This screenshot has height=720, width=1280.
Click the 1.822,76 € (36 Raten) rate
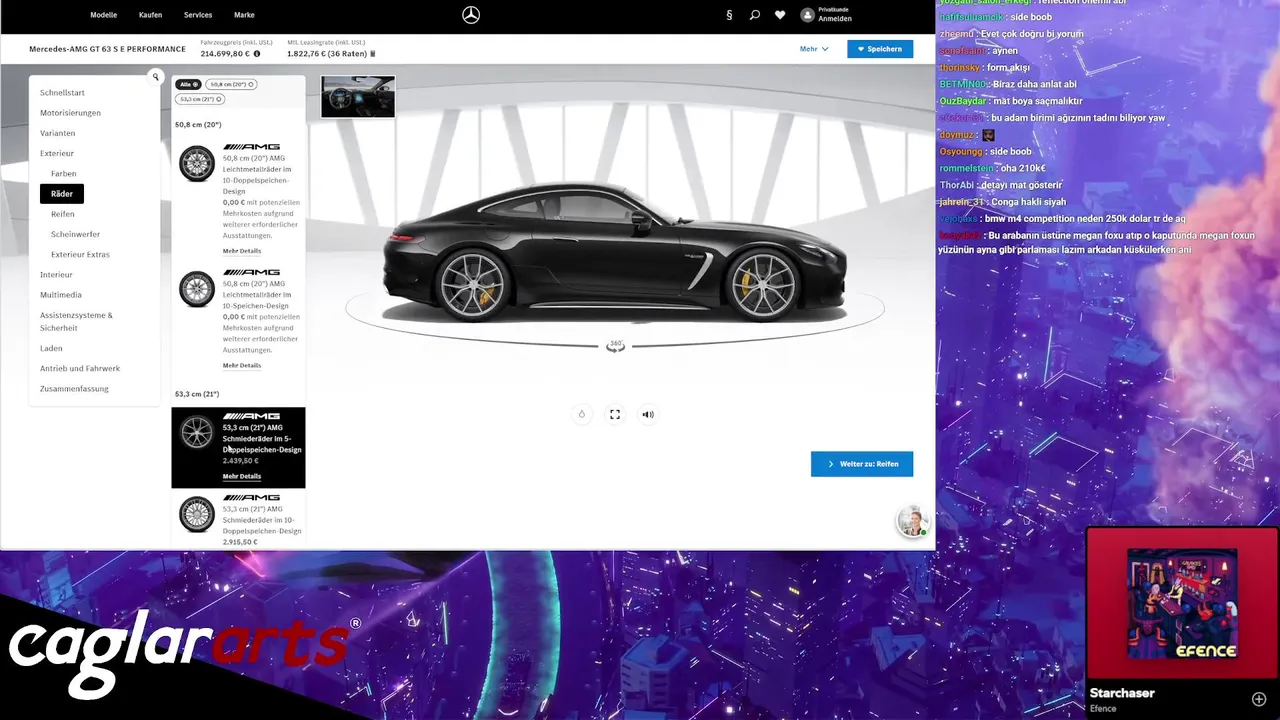click(x=327, y=54)
